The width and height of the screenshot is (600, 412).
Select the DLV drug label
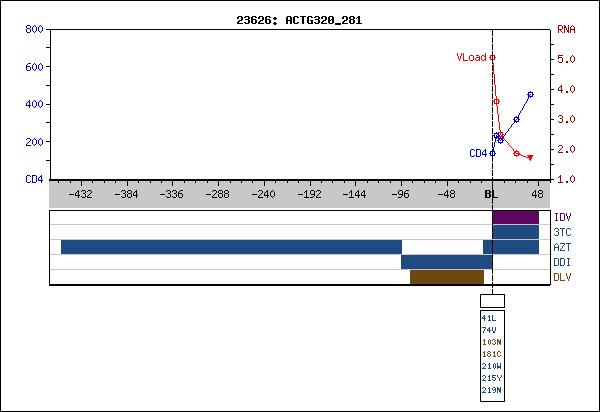click(x=561, y=277)
